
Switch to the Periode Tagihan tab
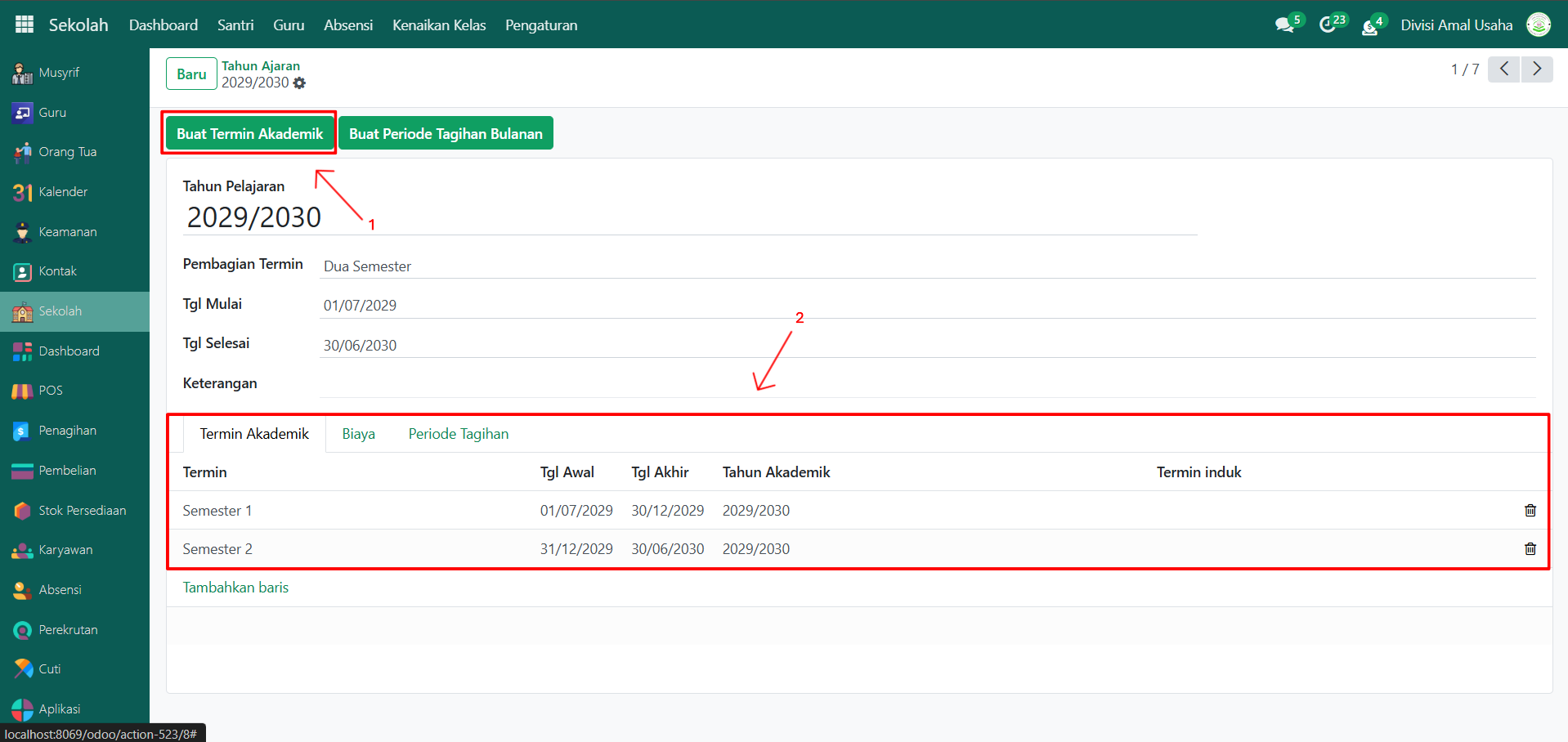458,434
